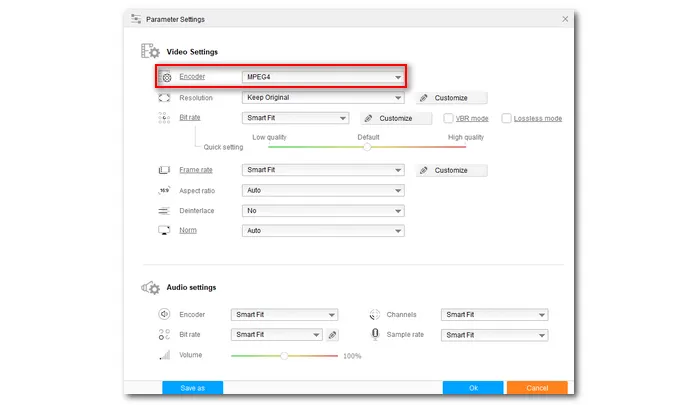Click Customize next to Frame rate
This screenshot has width=700, height=405.
[x=451, y=170]
